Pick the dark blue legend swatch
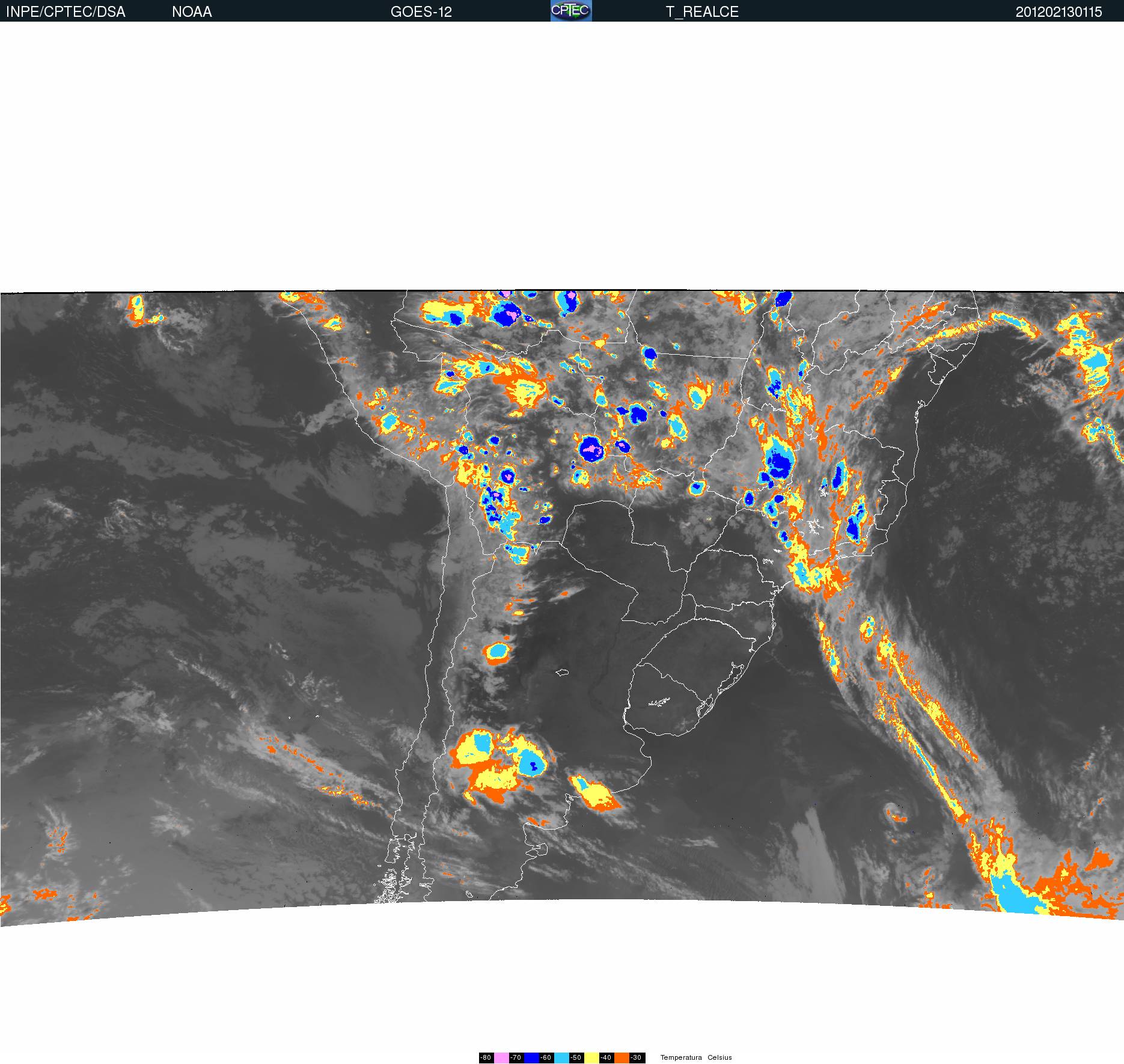This screenshot has height=1064, width=1124. [x=531, y=1057]
